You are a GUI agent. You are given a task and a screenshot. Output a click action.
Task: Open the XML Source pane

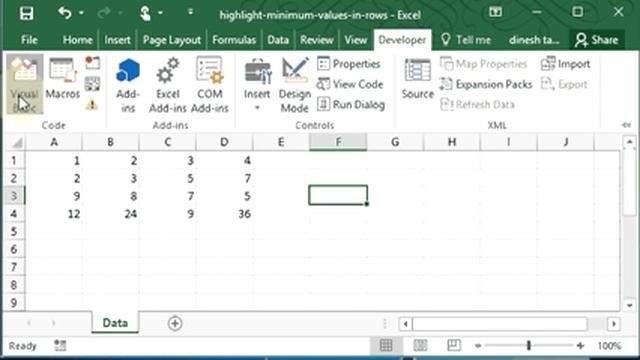click(x=417, y=78)
